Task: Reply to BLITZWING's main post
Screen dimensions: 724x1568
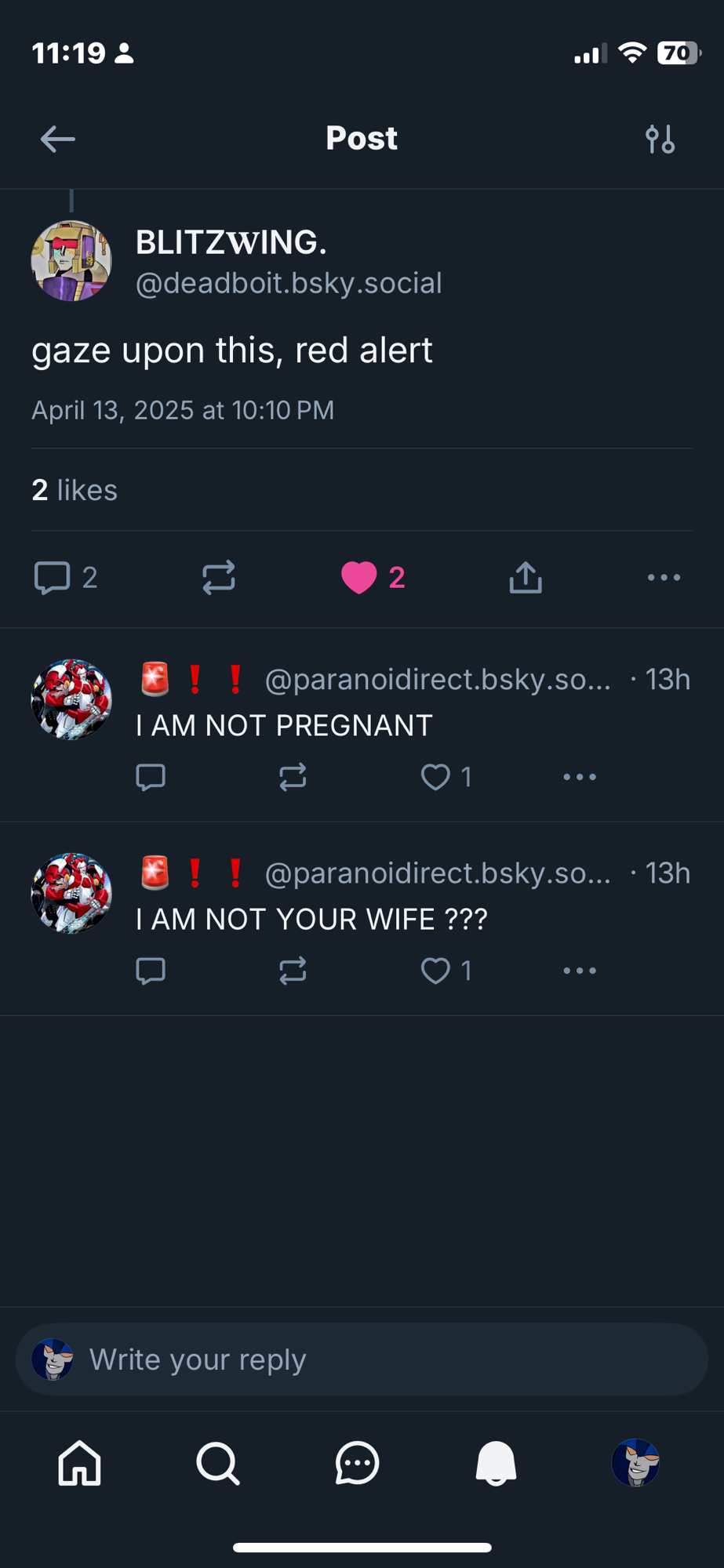Action: [x=53, y=578]
